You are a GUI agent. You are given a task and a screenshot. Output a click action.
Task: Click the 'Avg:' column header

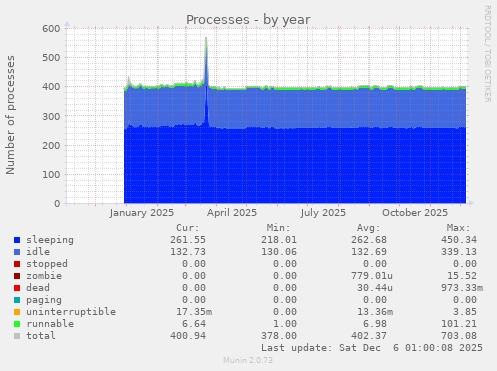(369, 228)
